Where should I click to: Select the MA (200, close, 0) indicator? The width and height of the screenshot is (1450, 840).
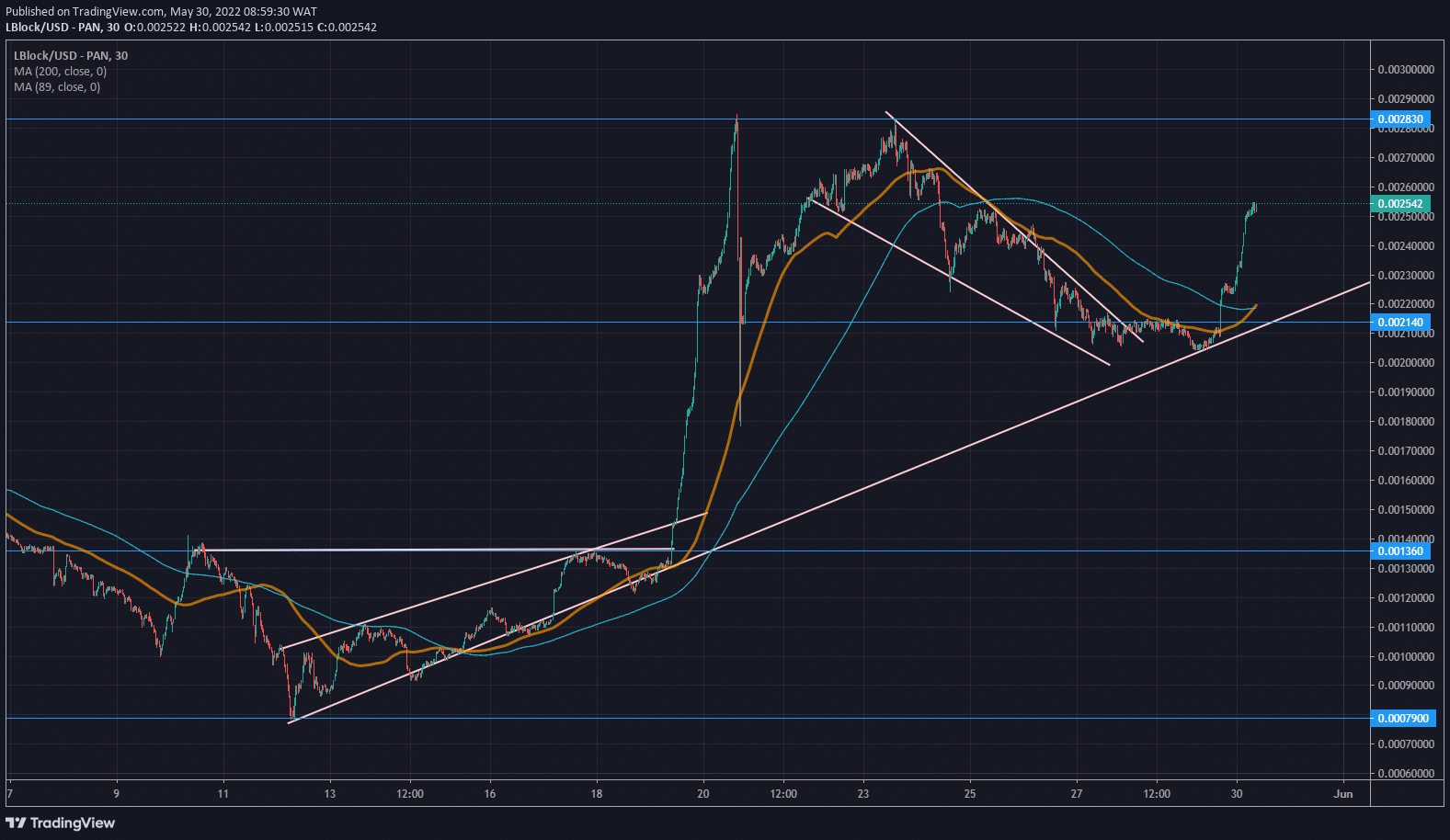[60, 72]
